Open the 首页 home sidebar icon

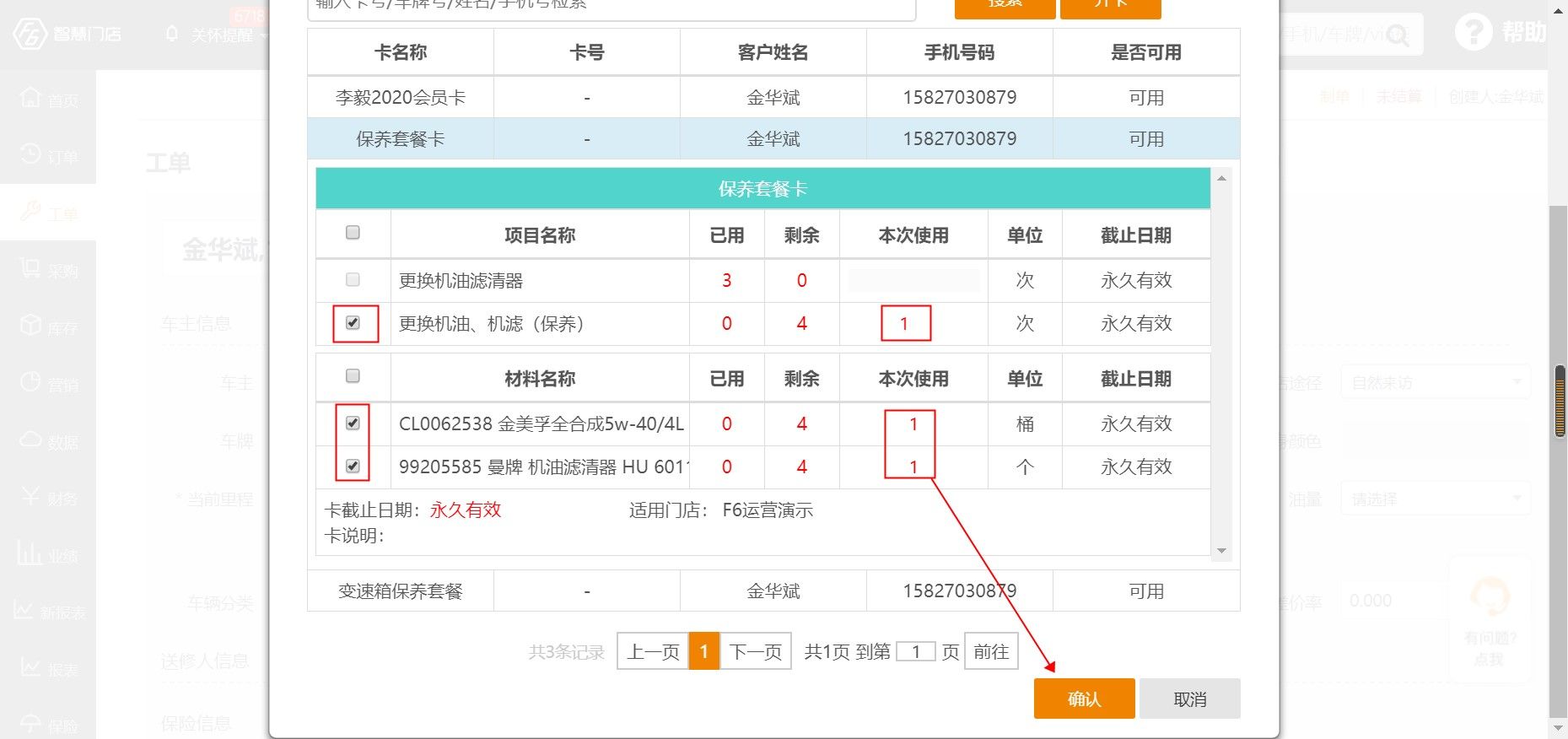pos(30,97)
